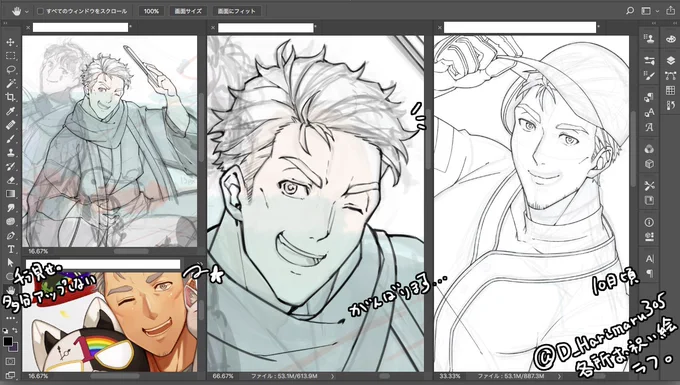Open the Character panel icon

click(x=649, y=259)
